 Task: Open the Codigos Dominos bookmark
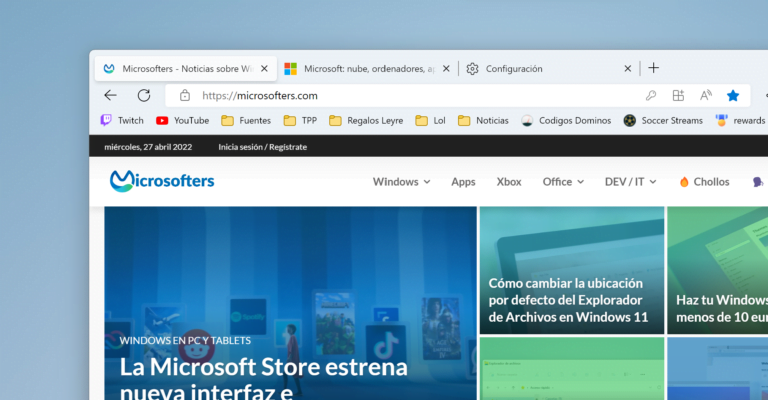[566, 120]
